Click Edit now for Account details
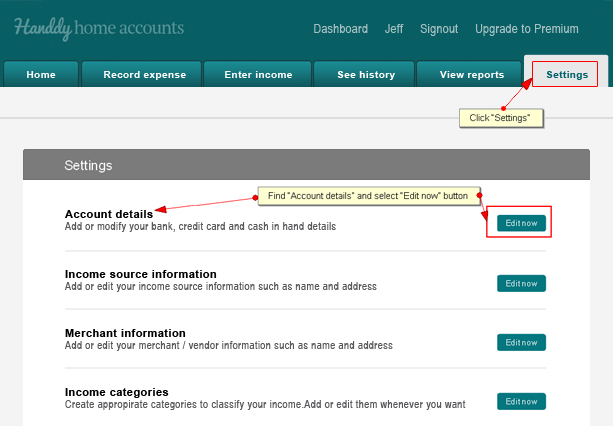 pyautogui.click(x=522, y=223)
